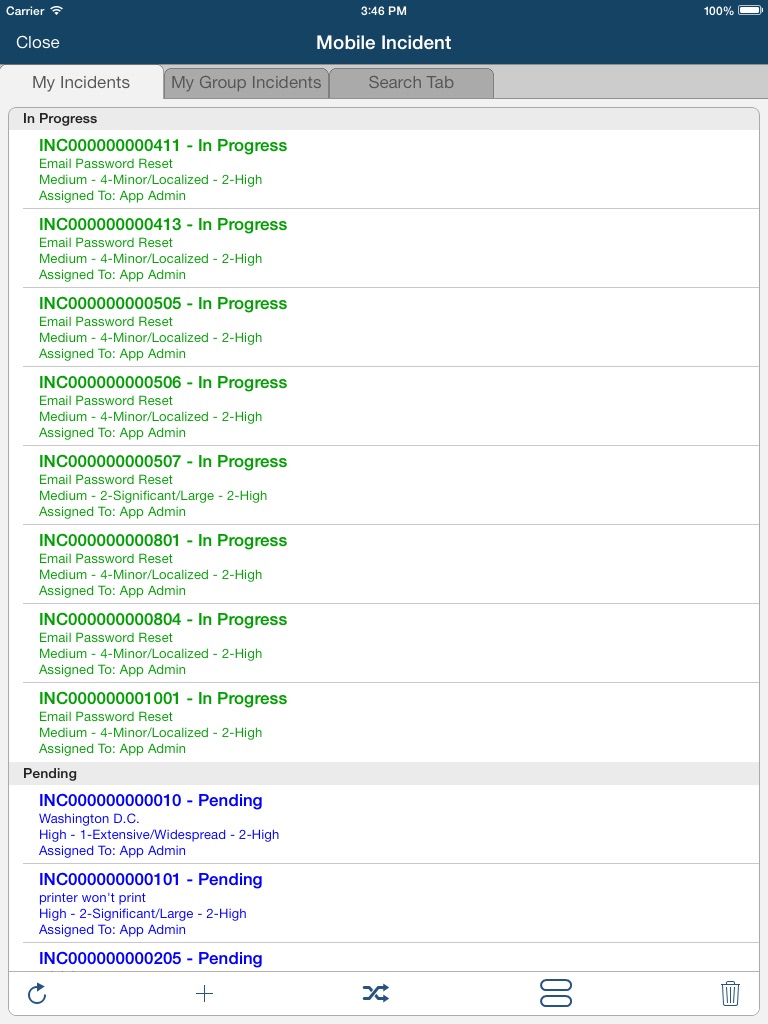Select the My Incidents tab
Viewport: 768px width, 1024px height.
(81, 83)
